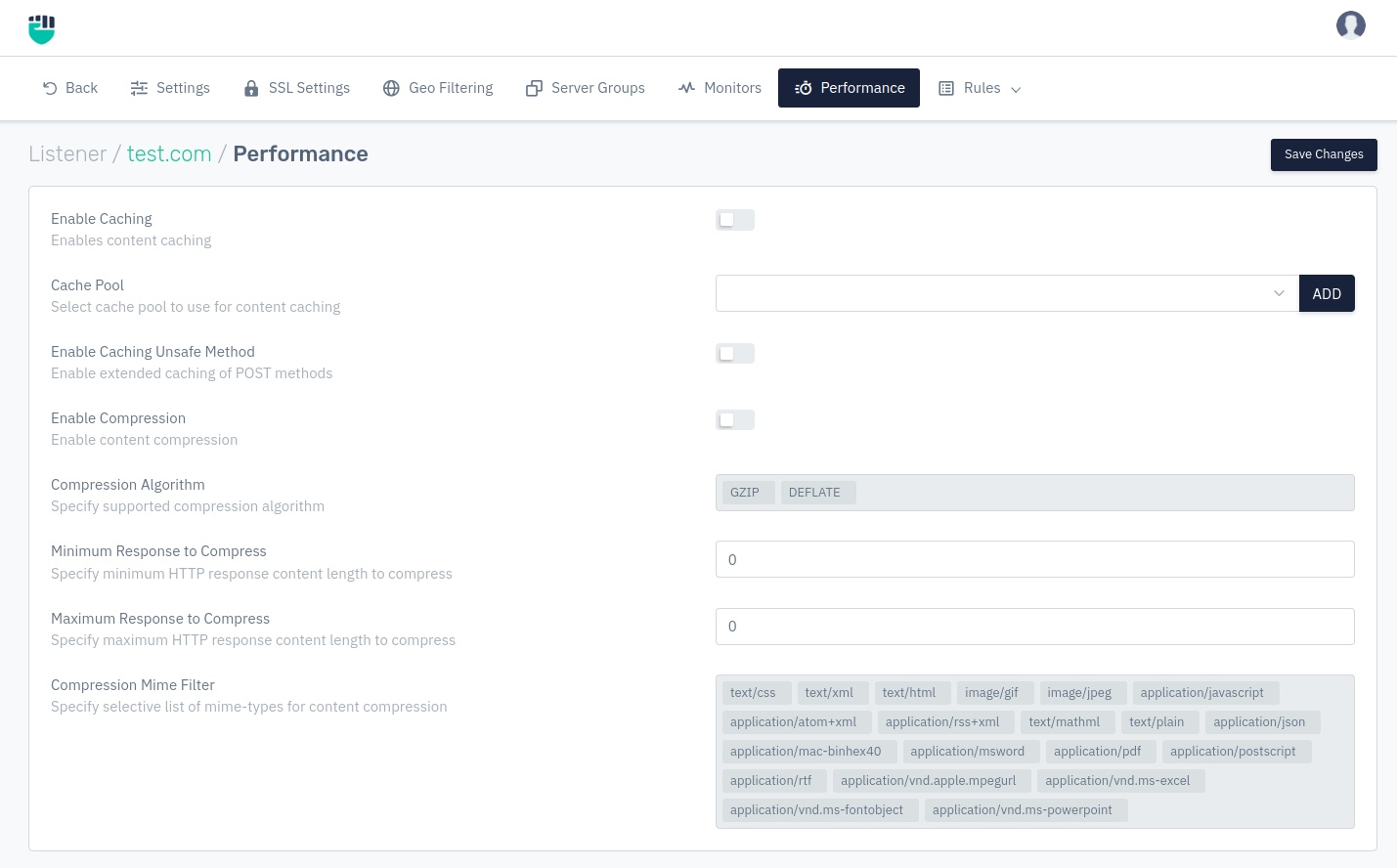Click the Minimum Response to Compress field
The image size is (1397, 868).
point(1034,559)
